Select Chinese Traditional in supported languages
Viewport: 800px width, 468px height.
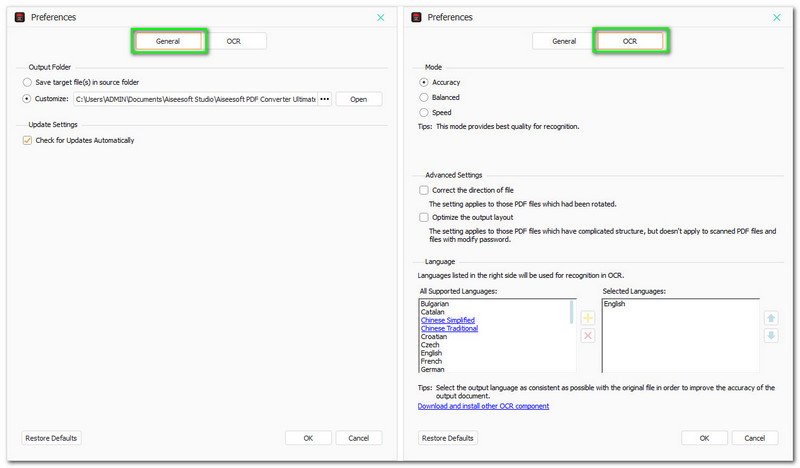(x=449, y=328)
